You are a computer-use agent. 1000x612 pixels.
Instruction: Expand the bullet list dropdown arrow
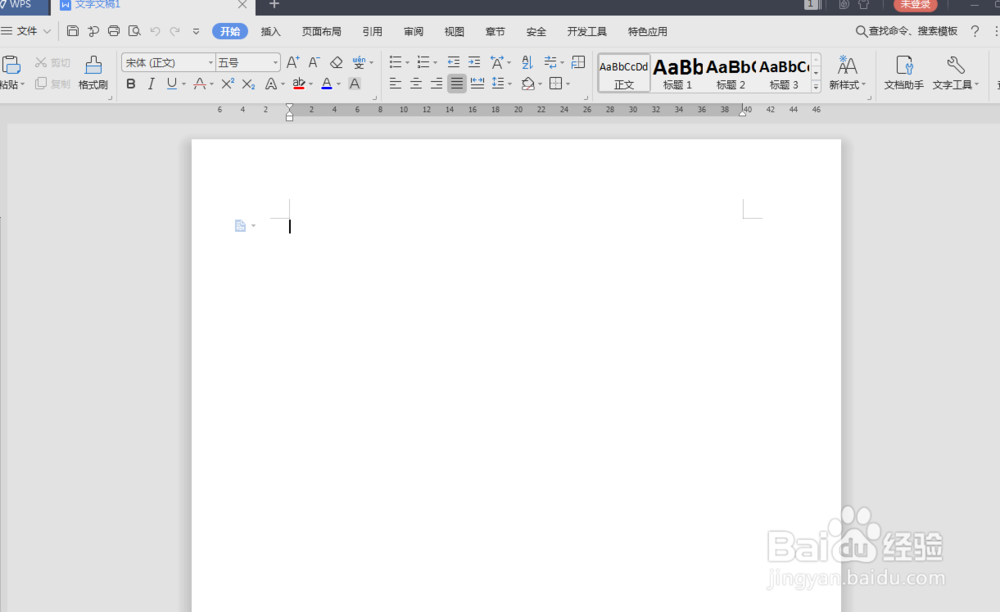[x=408, y=62]
